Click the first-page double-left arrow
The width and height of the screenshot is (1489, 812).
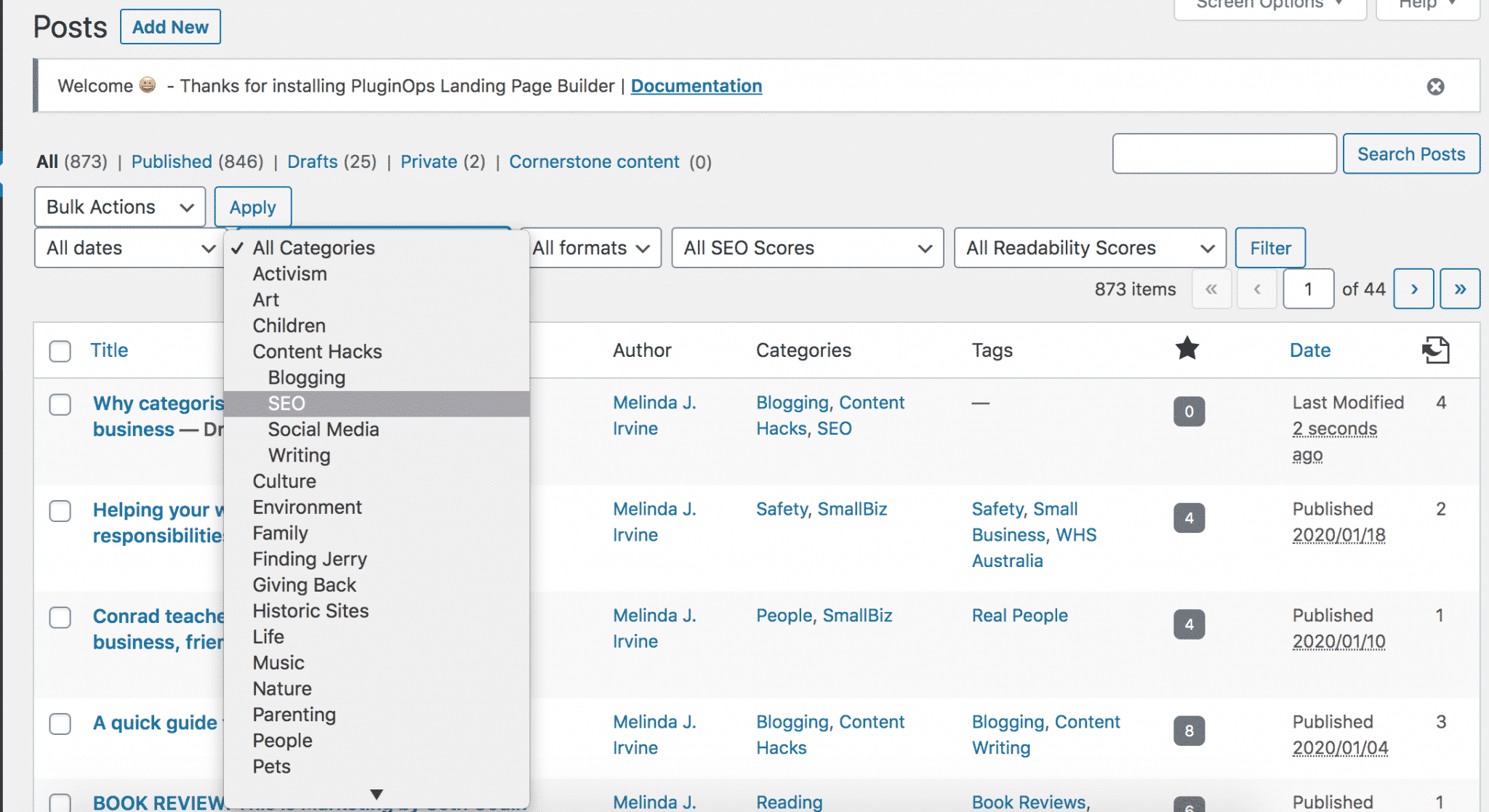tap(1211, 289)
